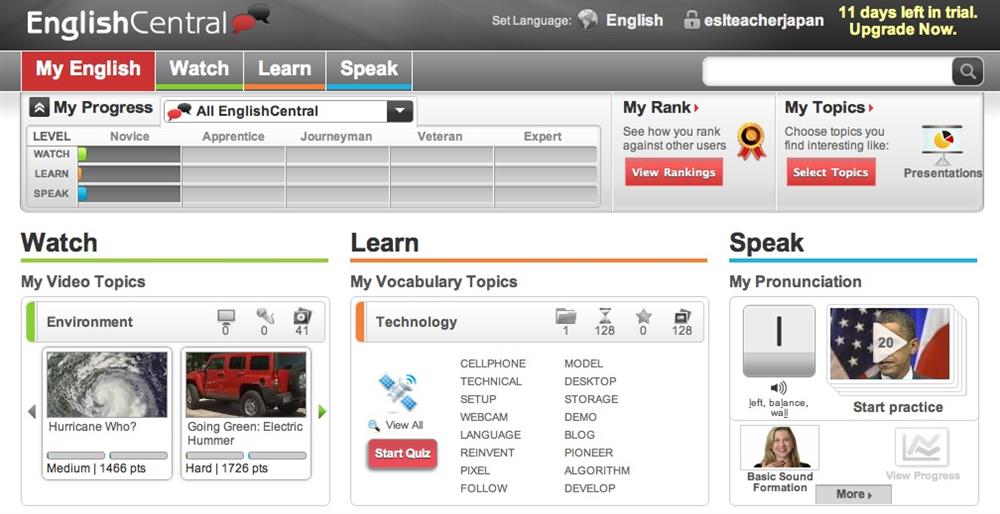
Task: Click the word DESKTOP
Action: pos(590,381)
